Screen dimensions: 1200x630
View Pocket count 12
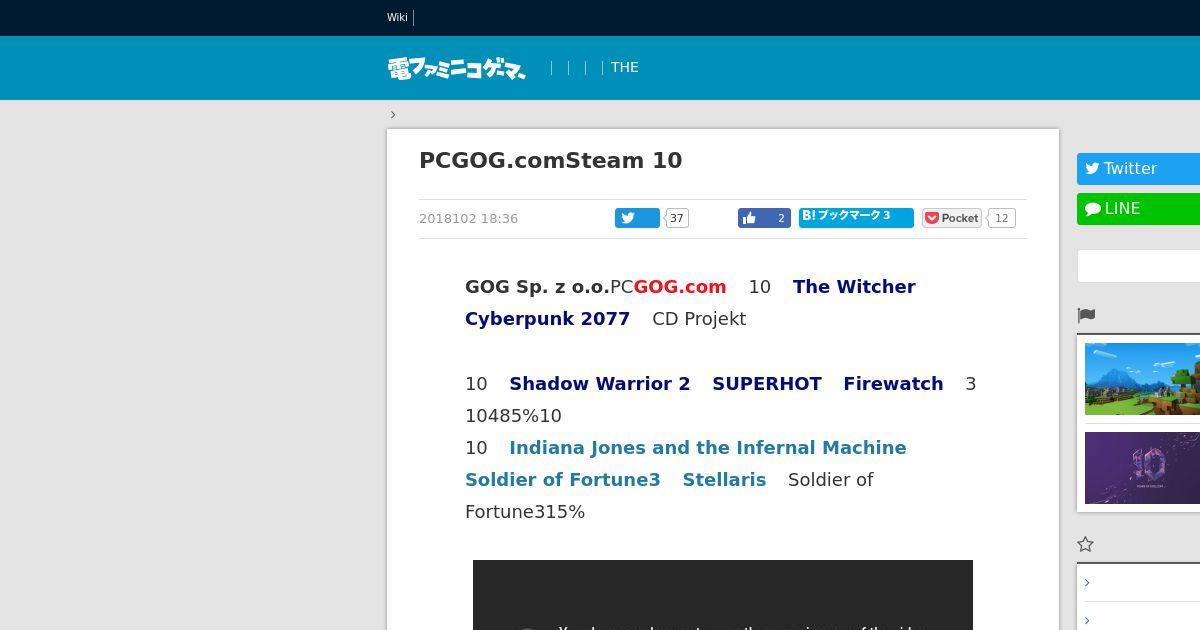click(x=1001, y=218)
